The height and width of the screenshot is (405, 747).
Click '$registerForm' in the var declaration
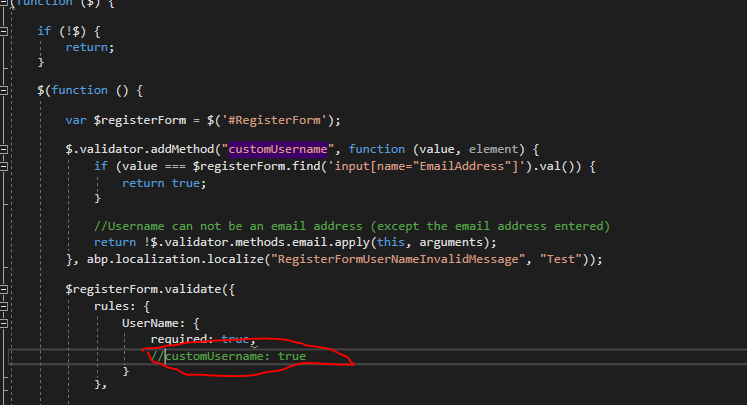tap(140, 120)
